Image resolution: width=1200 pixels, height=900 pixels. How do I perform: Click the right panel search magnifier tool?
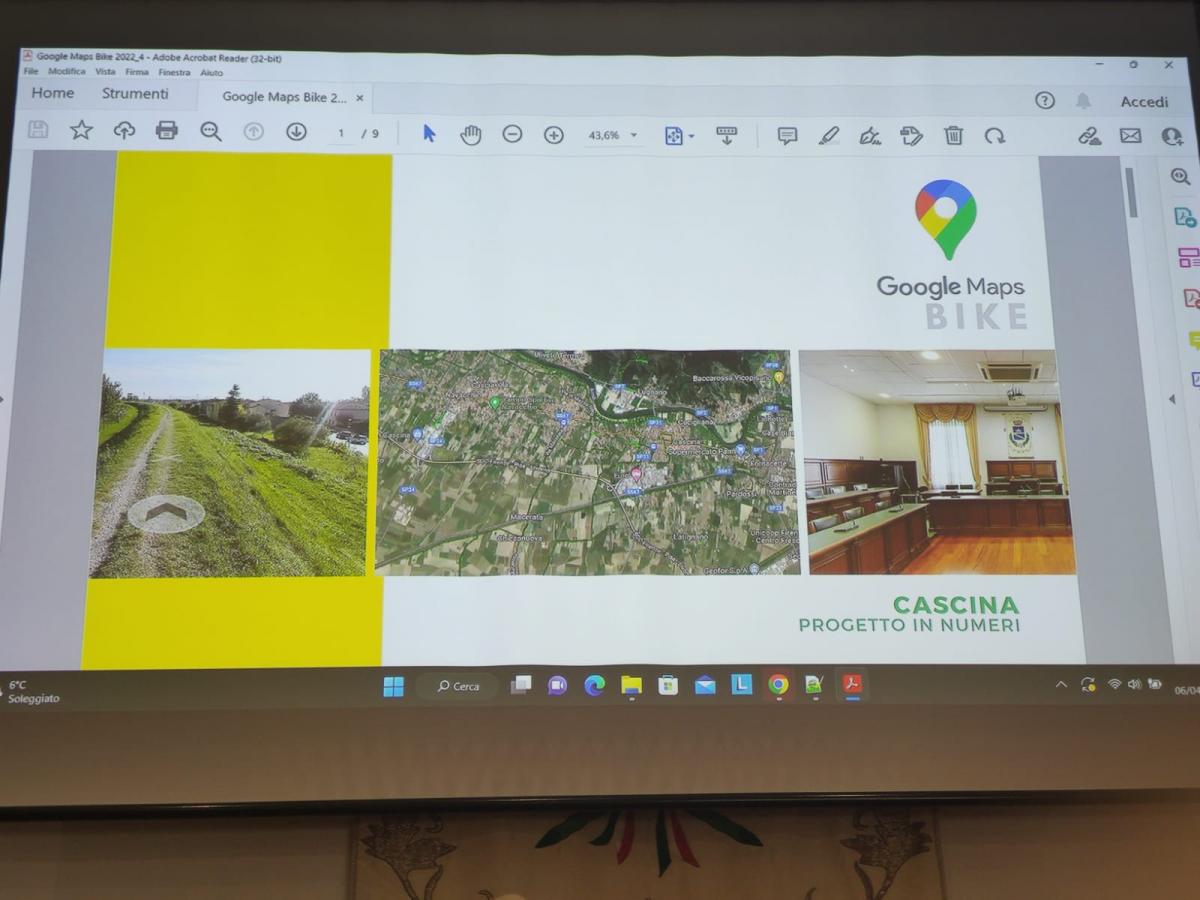click(x=1180, y=177)
